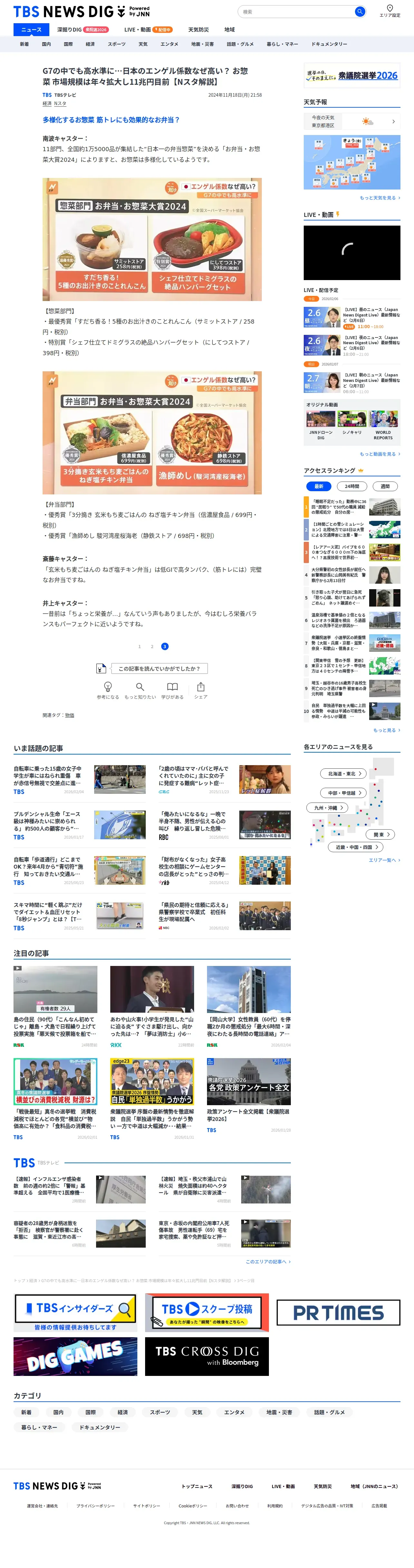
Task: Open the DIG GAMES banner
Action: 75,1357
